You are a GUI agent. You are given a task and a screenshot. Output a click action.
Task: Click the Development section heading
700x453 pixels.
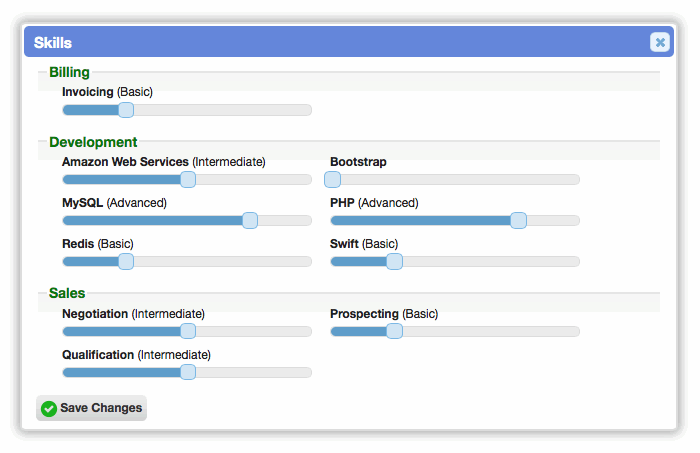93,142
